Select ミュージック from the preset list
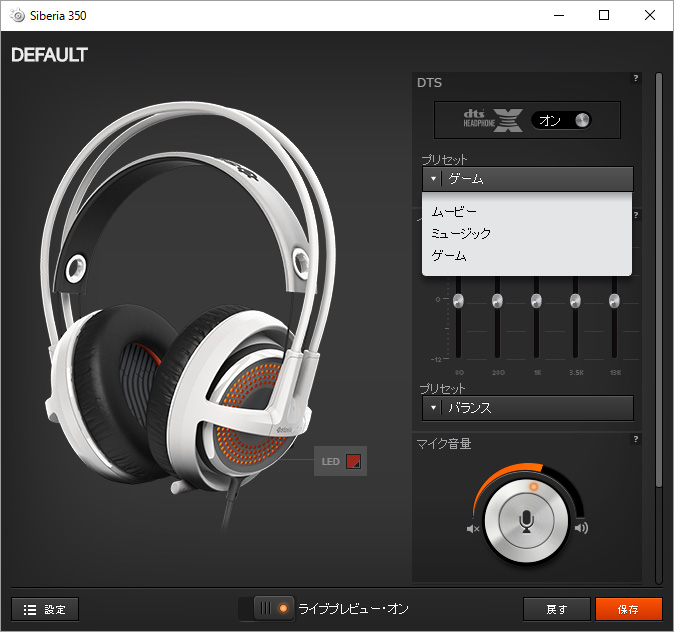The width and height of the screenshot is (674, 632). (461, 233)
